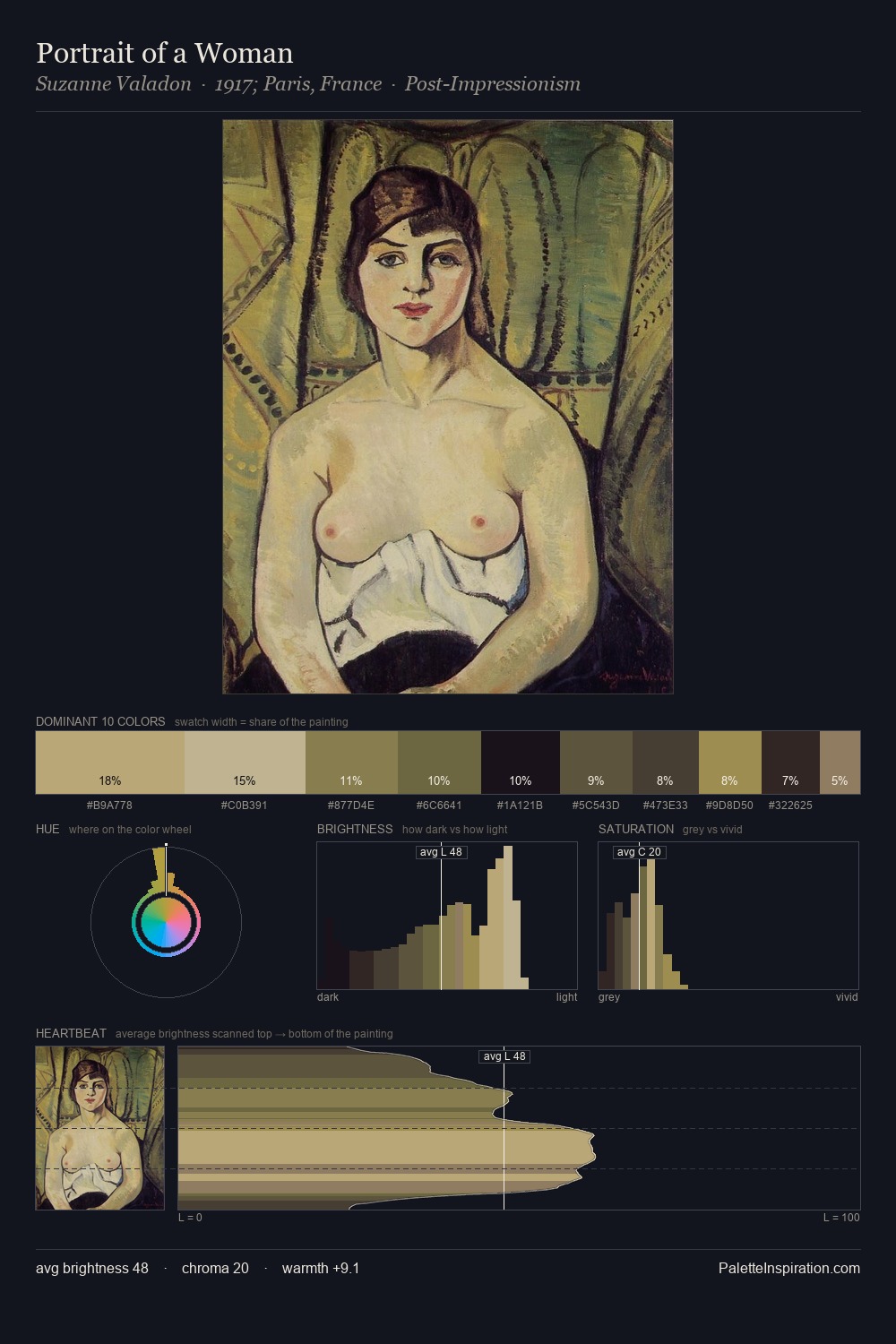
Task: Click the vivid axis label under Saturation
Action: [x=847, y=997]
